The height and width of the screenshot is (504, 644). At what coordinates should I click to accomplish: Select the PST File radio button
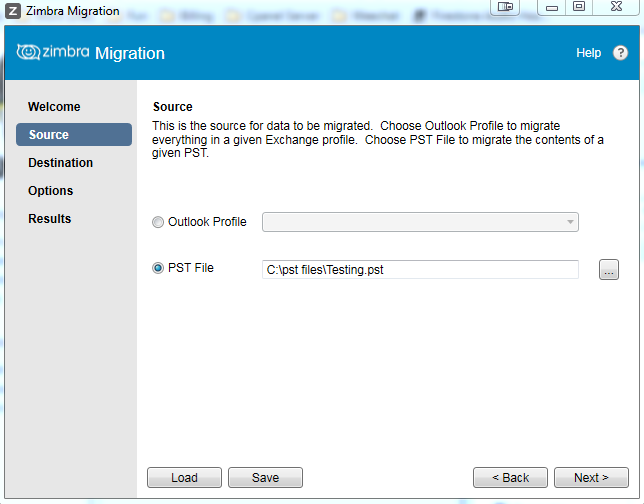pyautogui.click(x=158, y=268)
